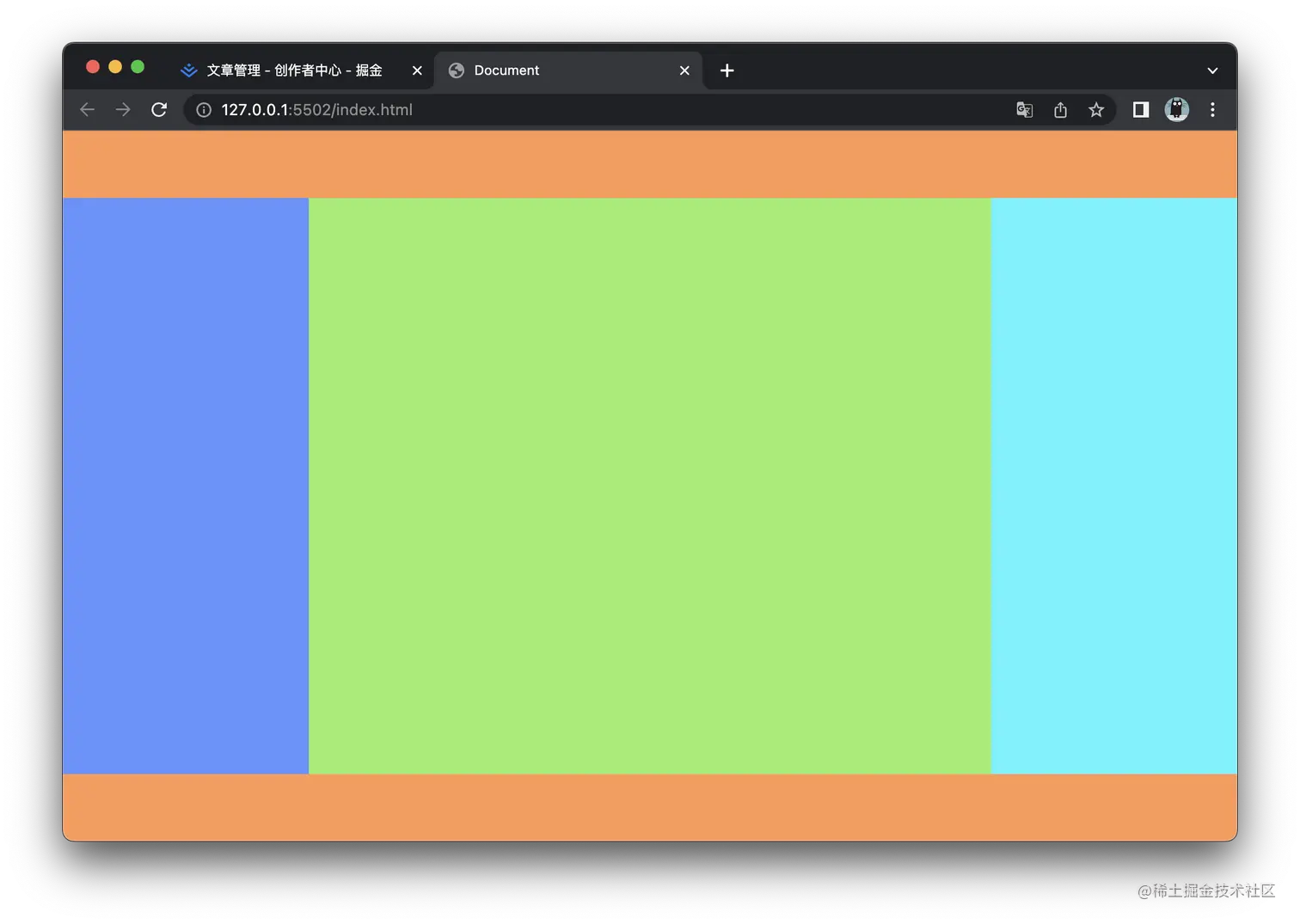
Task: Open the Google Translate page icon
Action: tap(1024, 110)
